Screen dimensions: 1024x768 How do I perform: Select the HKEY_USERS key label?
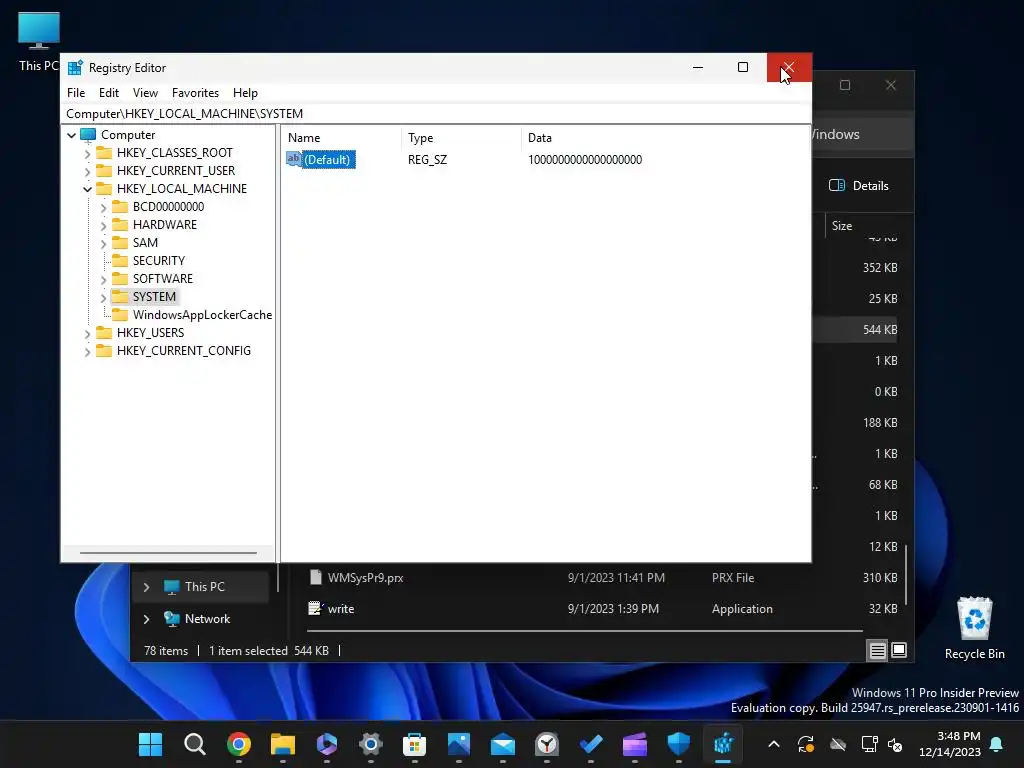[x=150, y=332]
